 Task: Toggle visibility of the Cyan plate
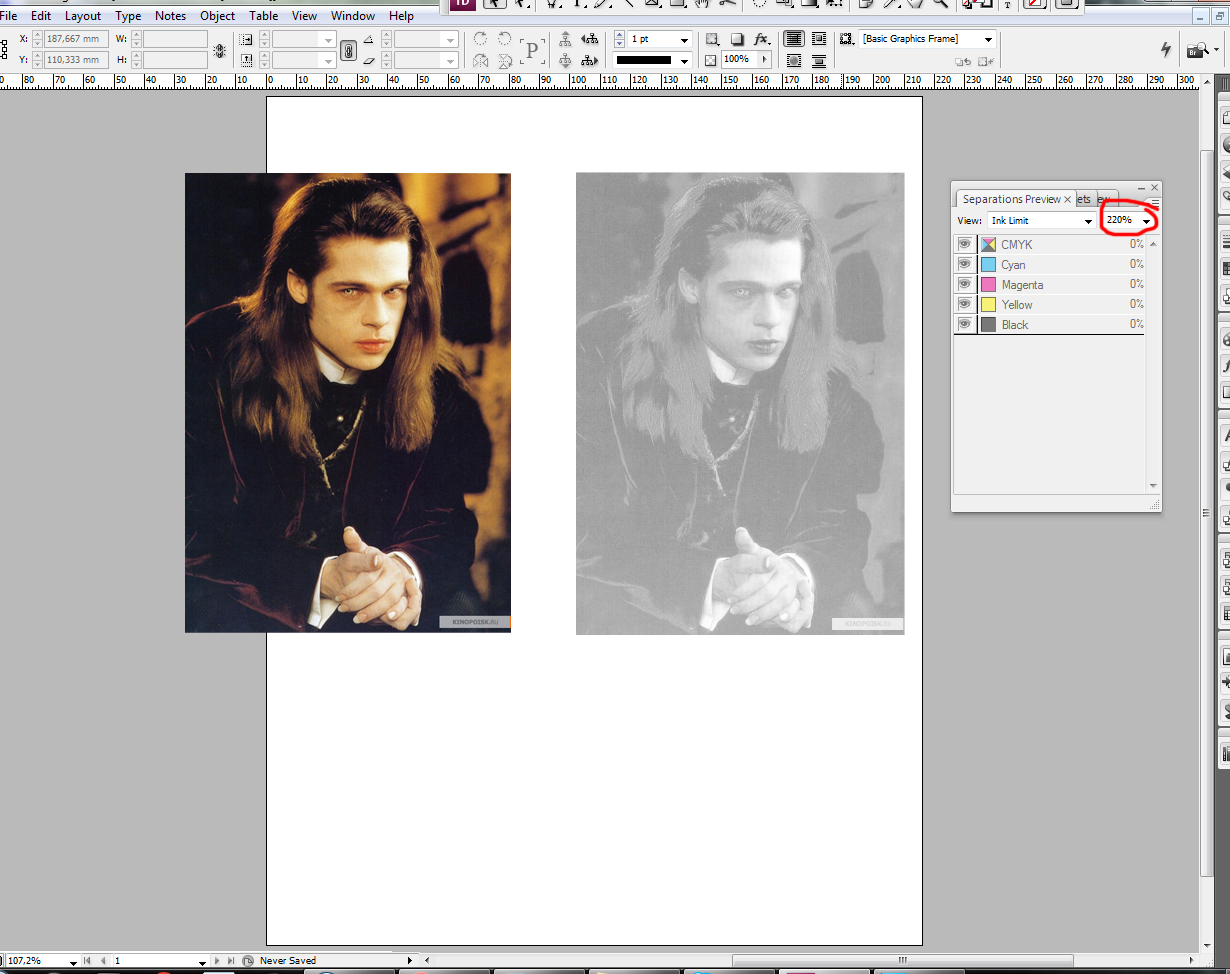pos(964,264)
